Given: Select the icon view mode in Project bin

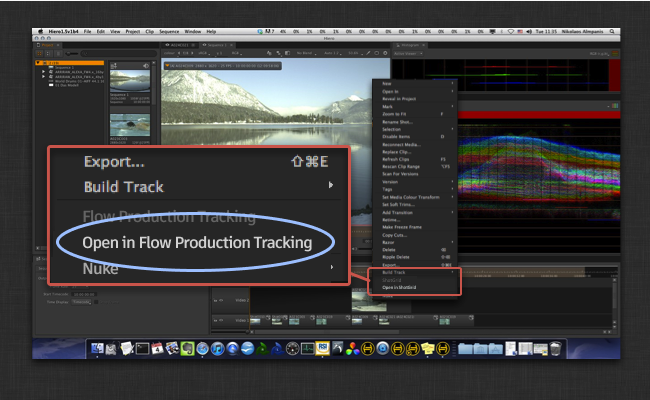Looking at the screenshot, I should (x=40, y=53).
